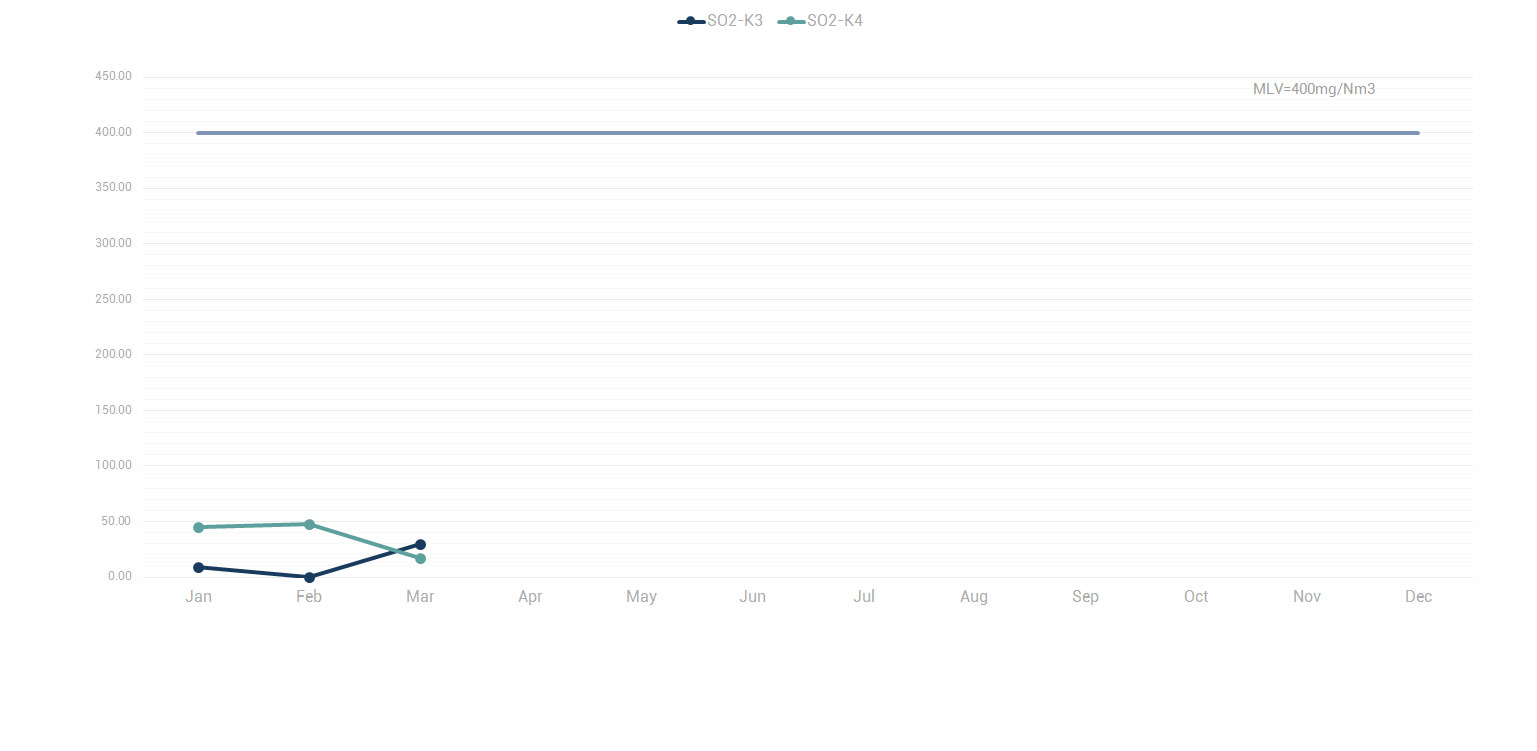Select the Jun month axis label
Viewport: 1537px width, 751px height.
tap(752, 597)
